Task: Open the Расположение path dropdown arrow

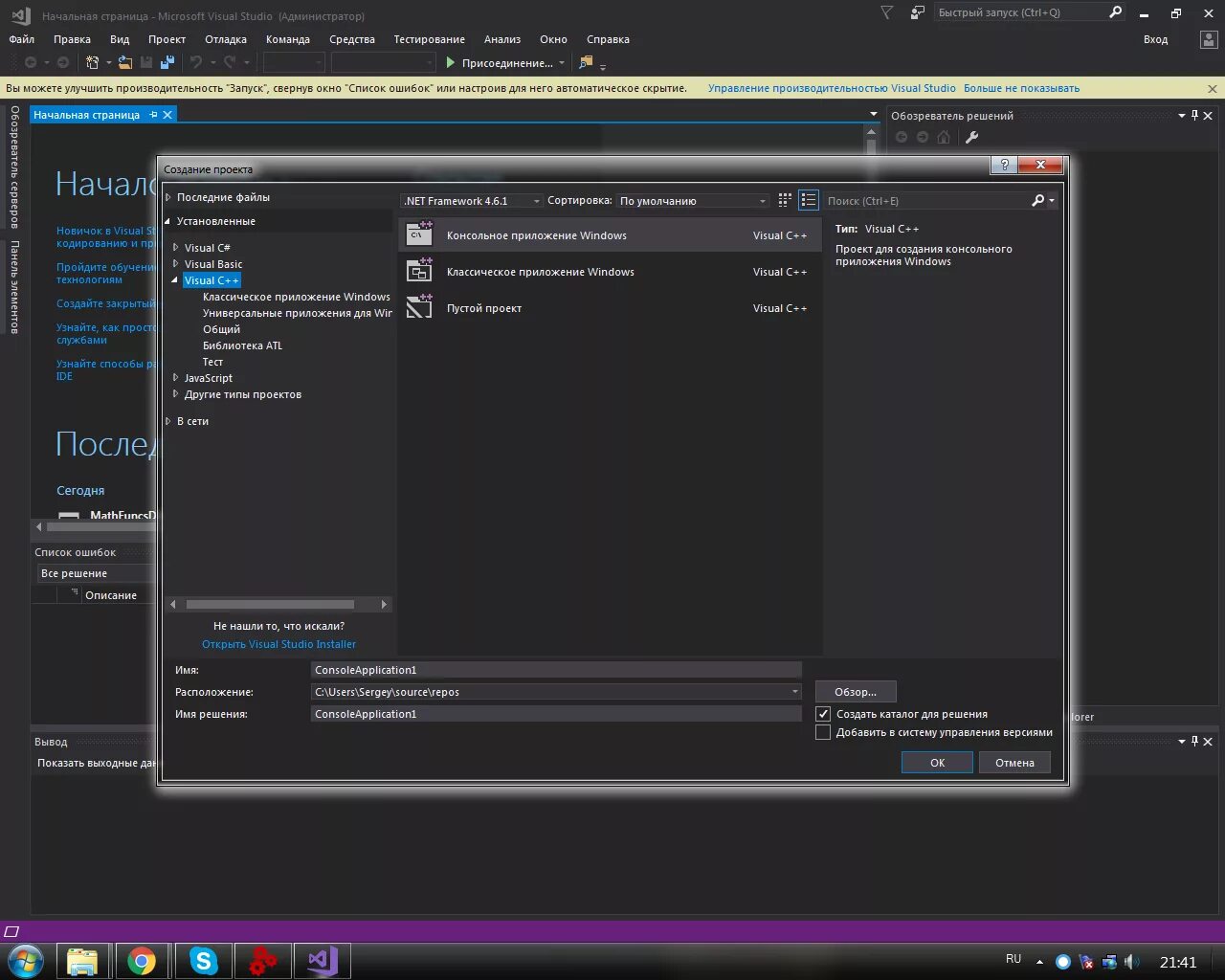Action: click(x=794, y=692)
